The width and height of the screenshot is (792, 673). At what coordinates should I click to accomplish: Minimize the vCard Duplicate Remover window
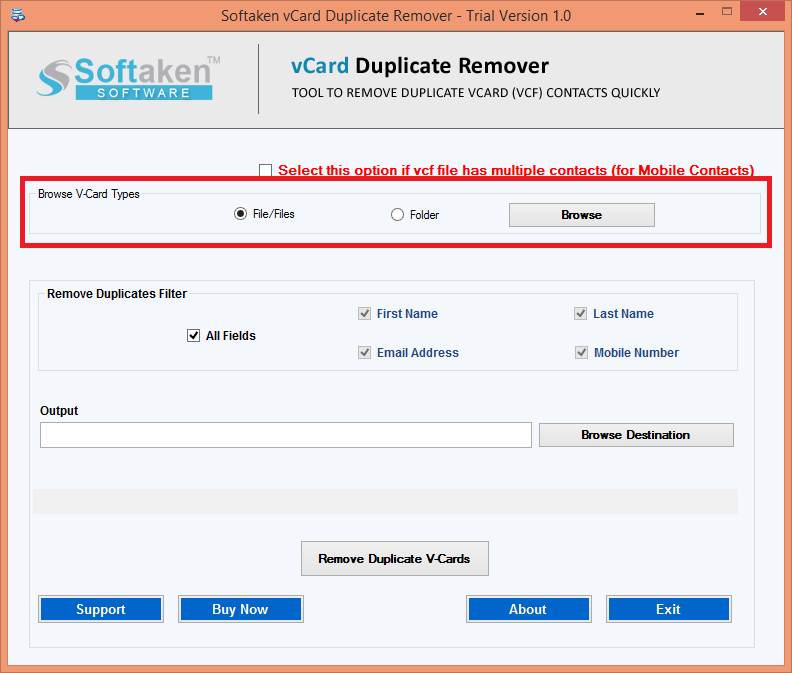pos(700,13)
